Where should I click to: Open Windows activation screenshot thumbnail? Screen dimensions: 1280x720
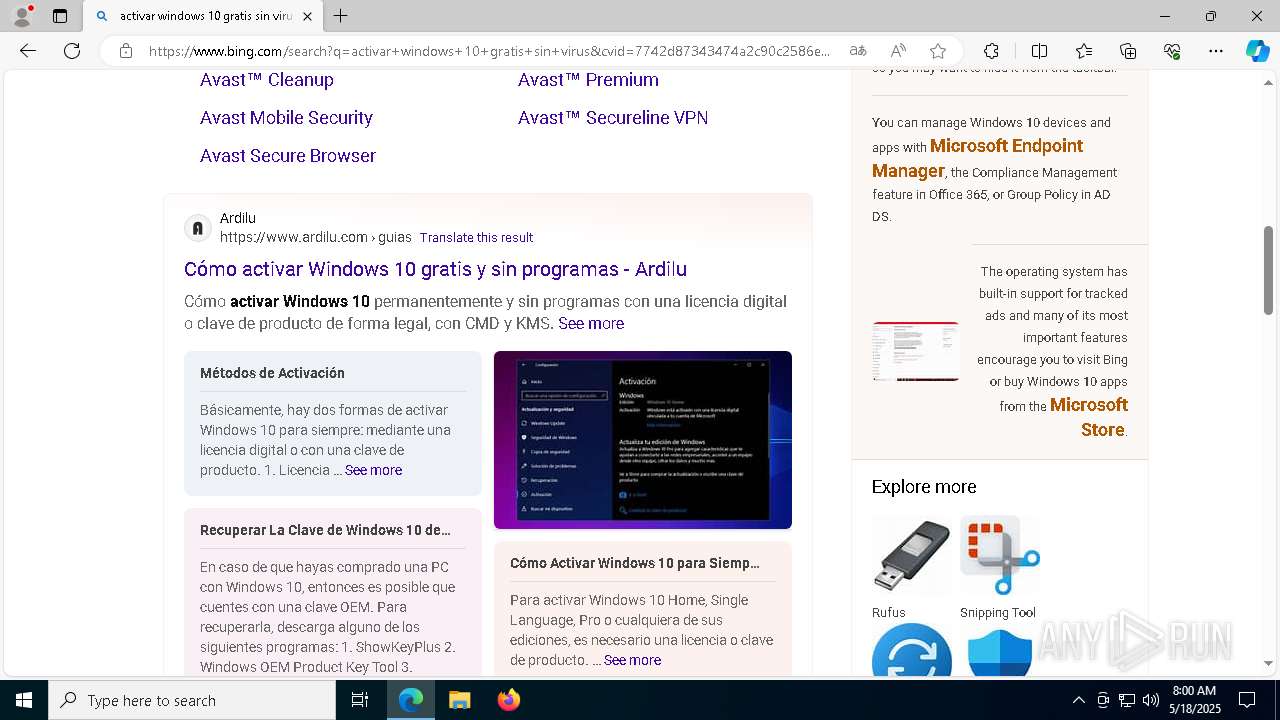(x=643, y=440)
